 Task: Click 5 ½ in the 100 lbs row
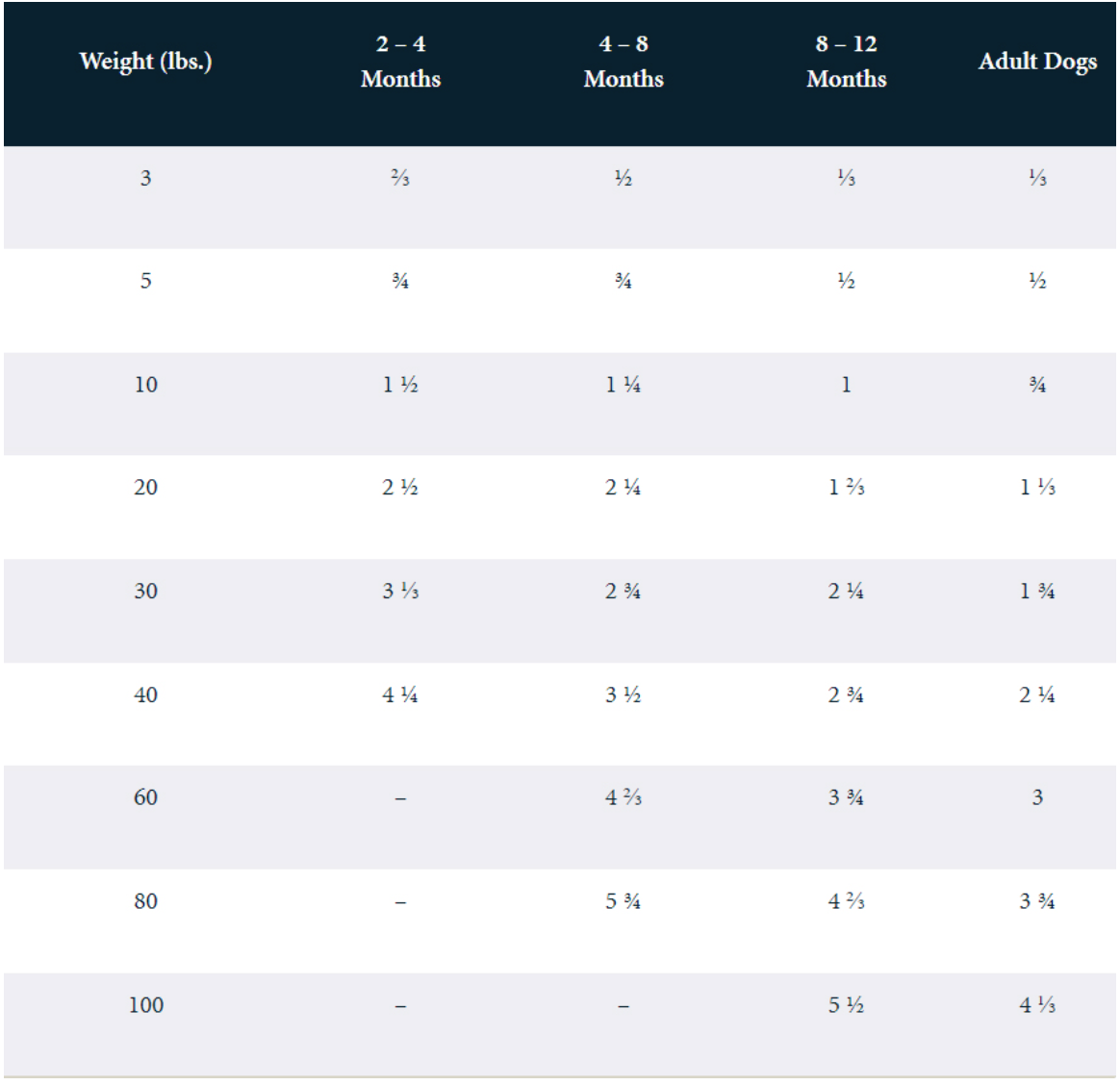(846, 1005)
